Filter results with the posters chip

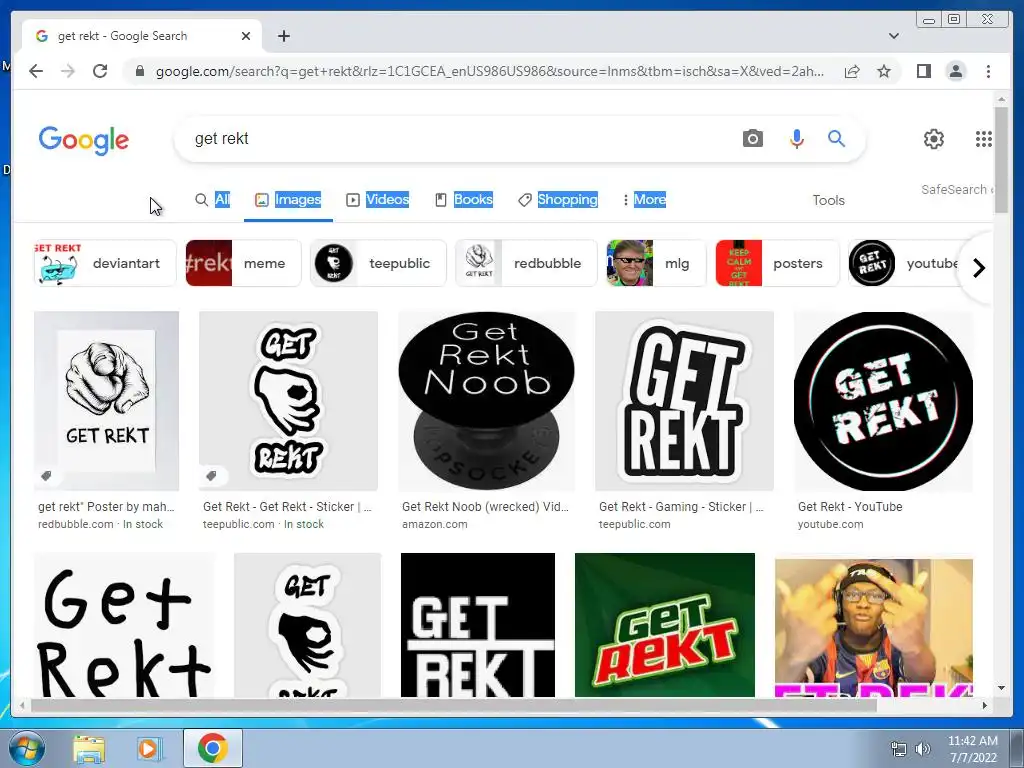coord(777,263)
